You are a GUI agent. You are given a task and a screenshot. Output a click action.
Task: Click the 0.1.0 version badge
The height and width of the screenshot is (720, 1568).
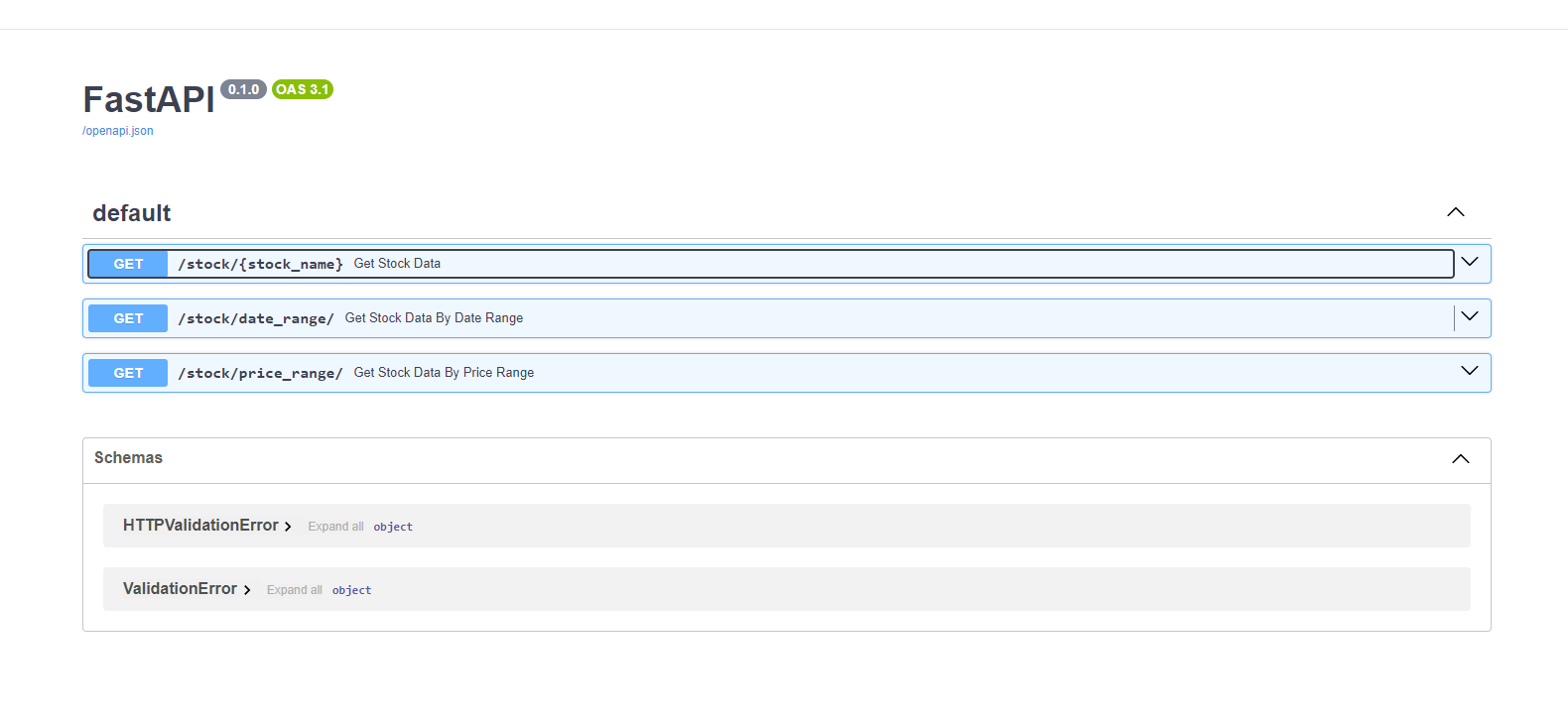point(243,89)
